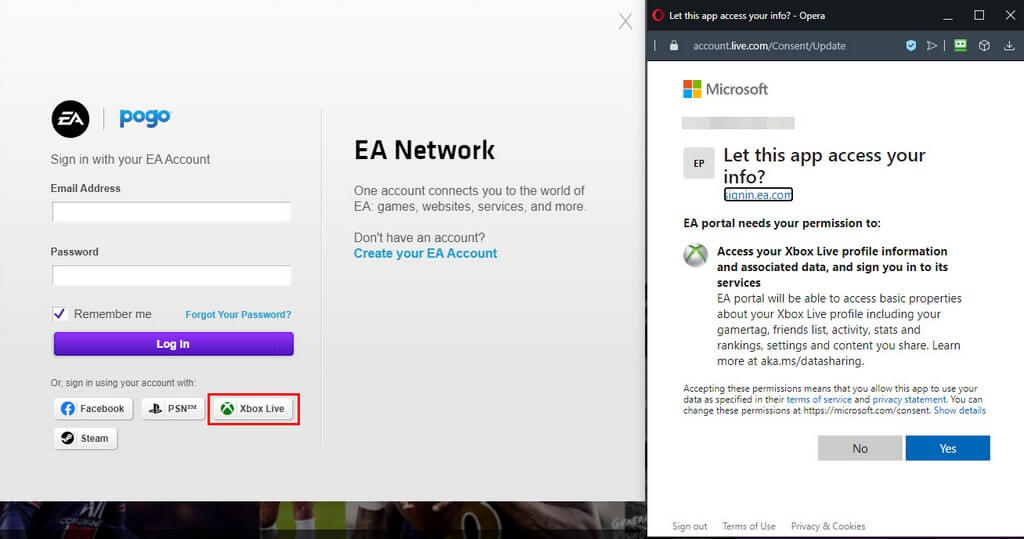Minimize the Opera consent window
Viewport: 1024px width, 539px height.
948,16
